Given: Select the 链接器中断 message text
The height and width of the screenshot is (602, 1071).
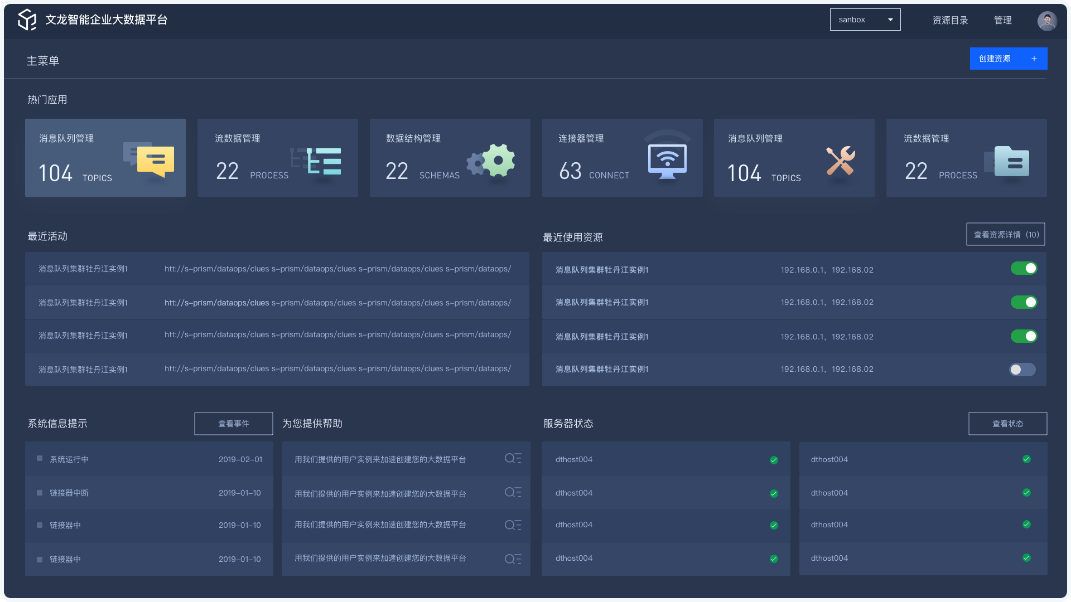Looking at the screenshot, I should 69,493.
